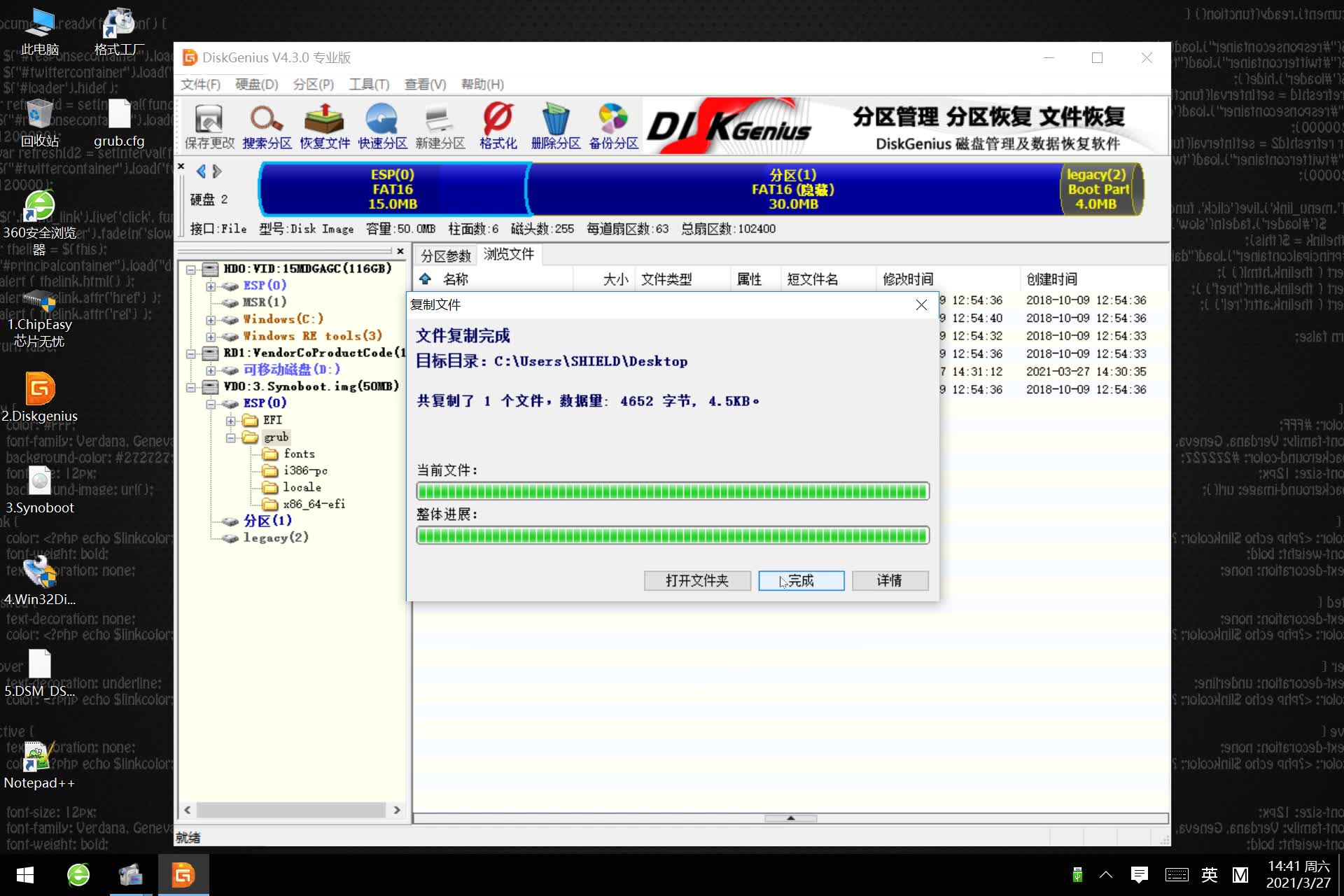Collapse the RD1:VendorCoProductCode tree node

(x=191, y=353)
